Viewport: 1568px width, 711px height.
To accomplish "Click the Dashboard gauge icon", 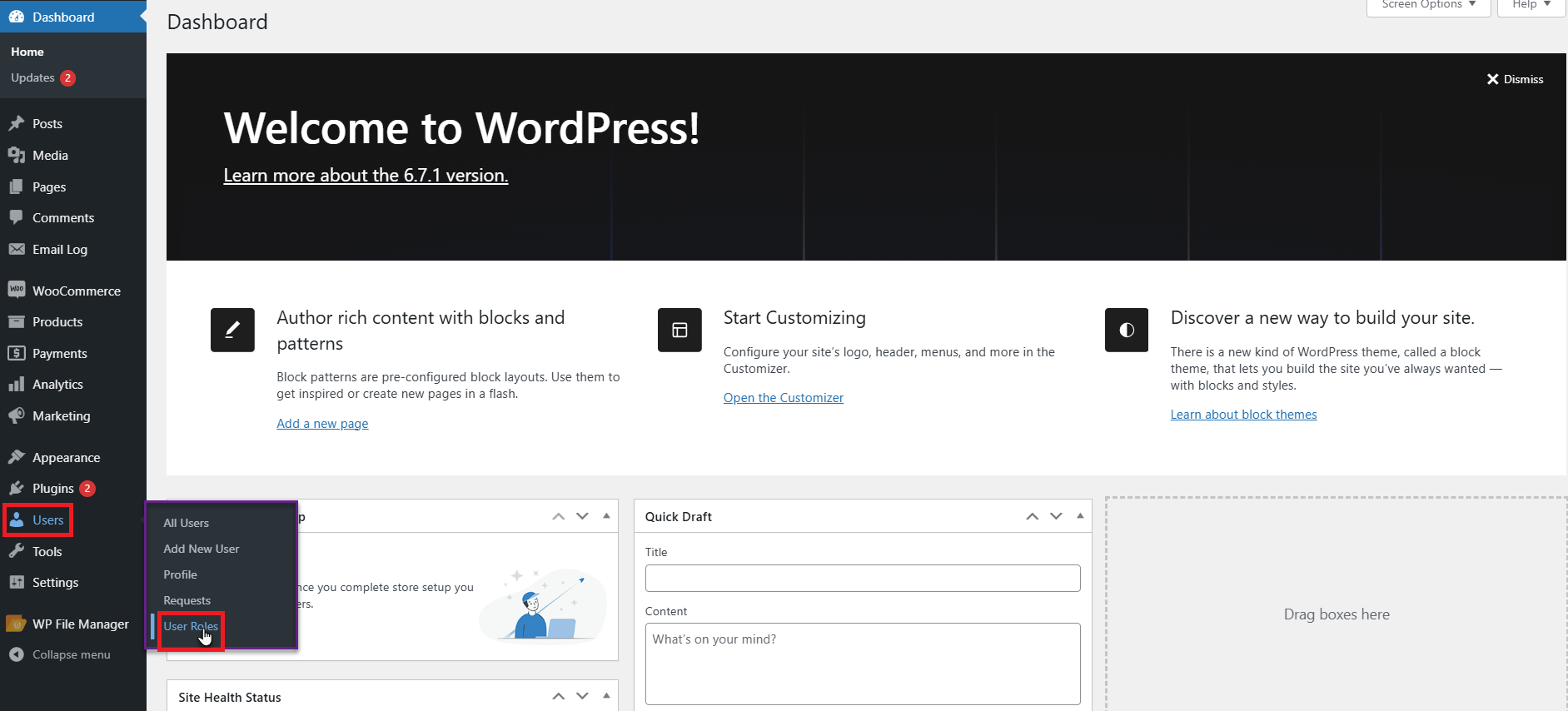I will pyautogui.click(x=17, y=17).
